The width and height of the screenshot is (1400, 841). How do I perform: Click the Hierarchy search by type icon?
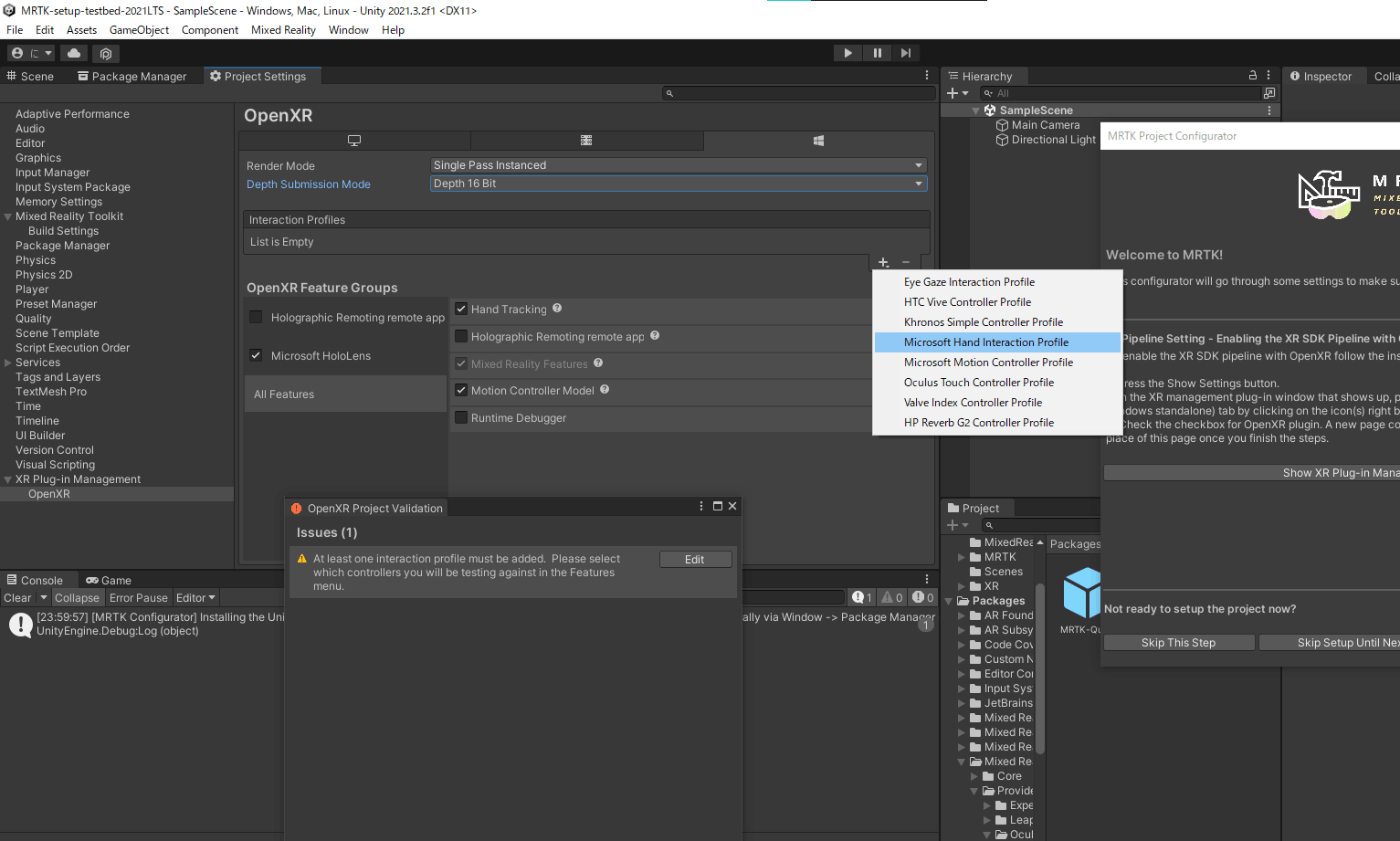(x=1270, y=93)
